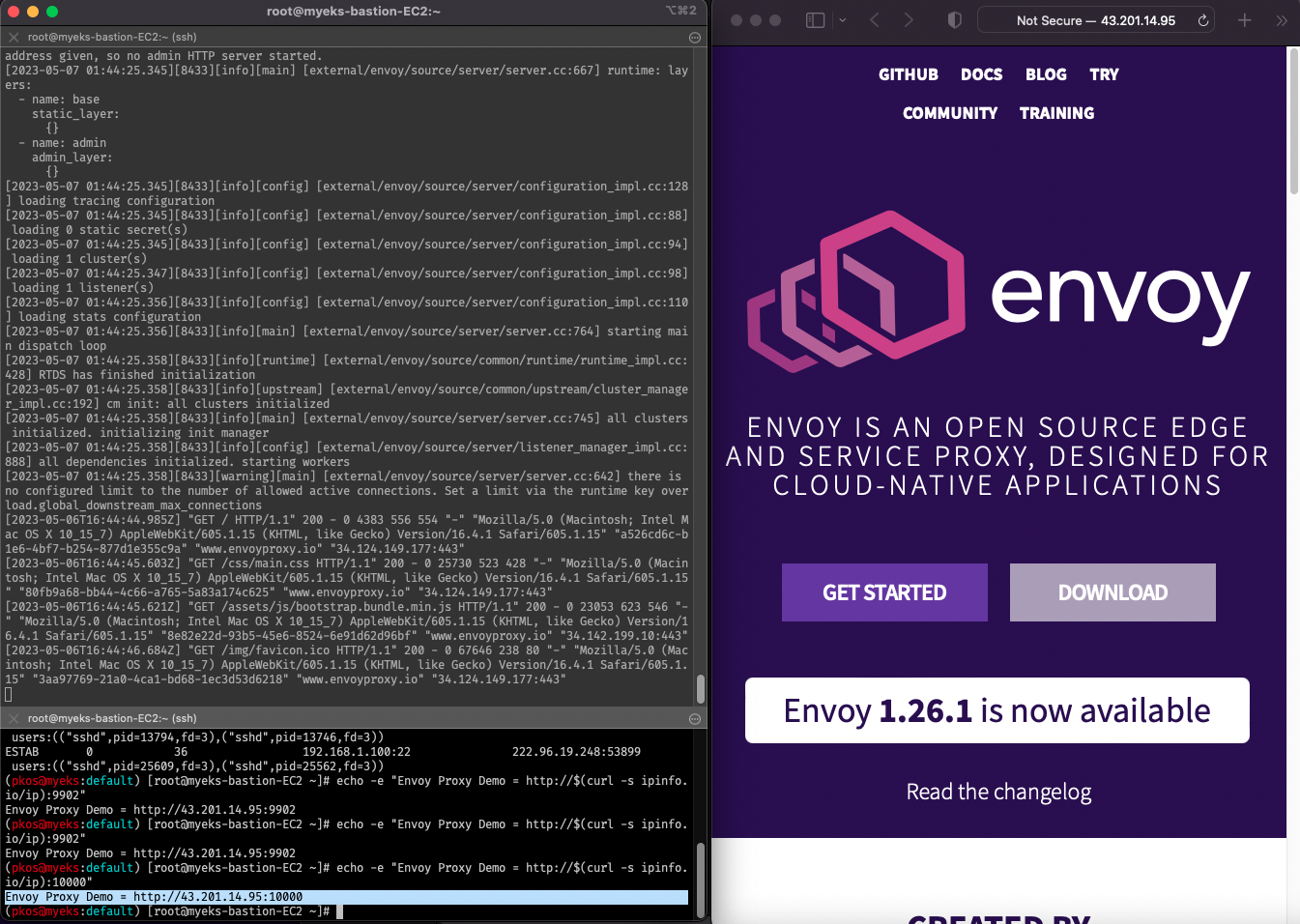The height and width of the screenshot is (924, 1300).
Task: Click the Safari page vertical scrollbar
Action: (1293, 121)
